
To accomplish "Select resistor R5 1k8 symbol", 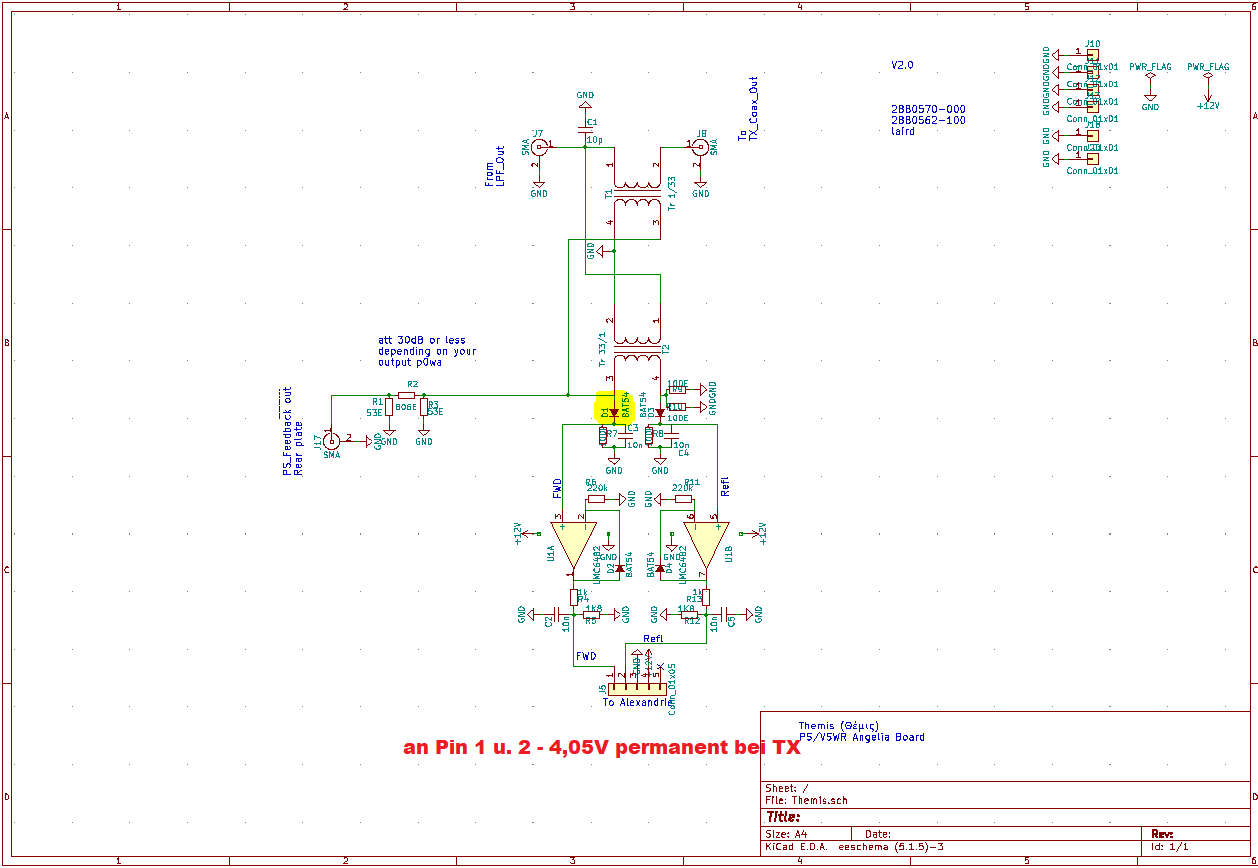I will click(x=592, y=615).
